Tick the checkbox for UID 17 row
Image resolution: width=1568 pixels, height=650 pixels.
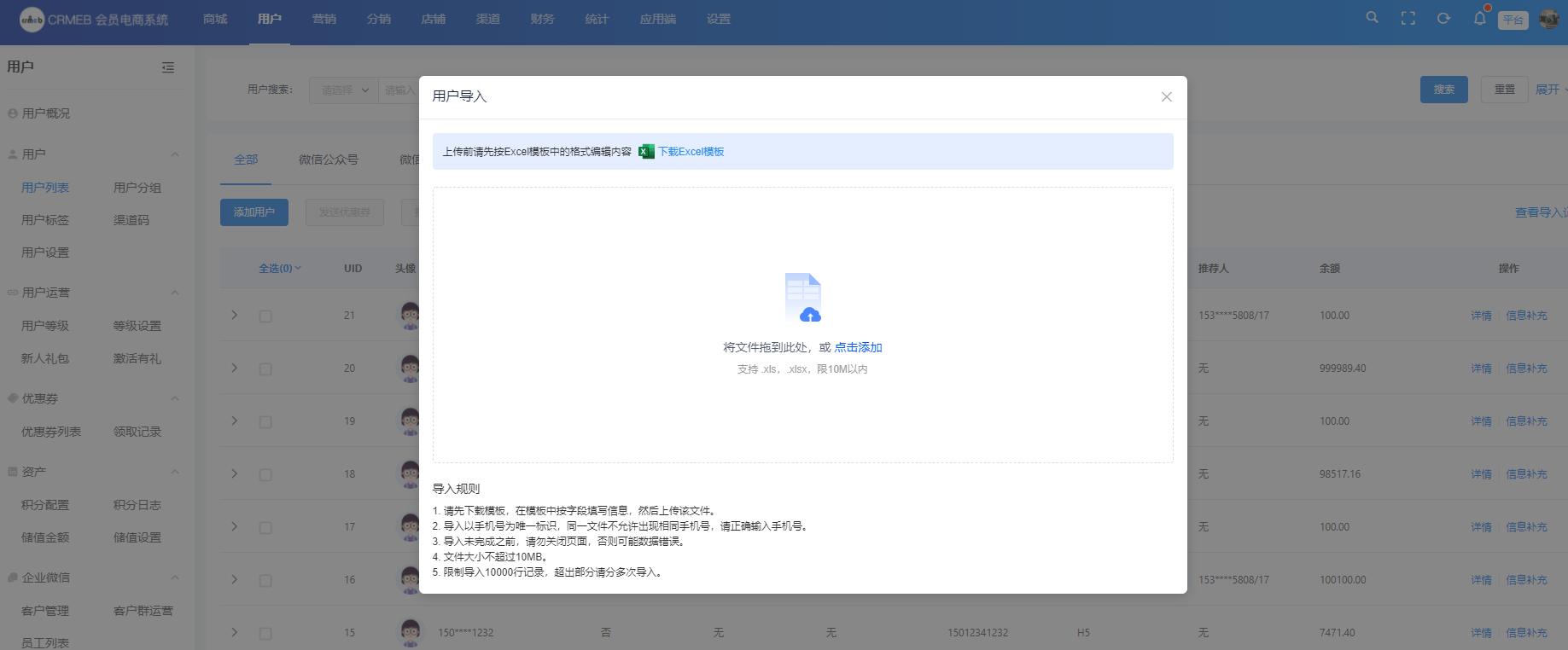[265, 528]
